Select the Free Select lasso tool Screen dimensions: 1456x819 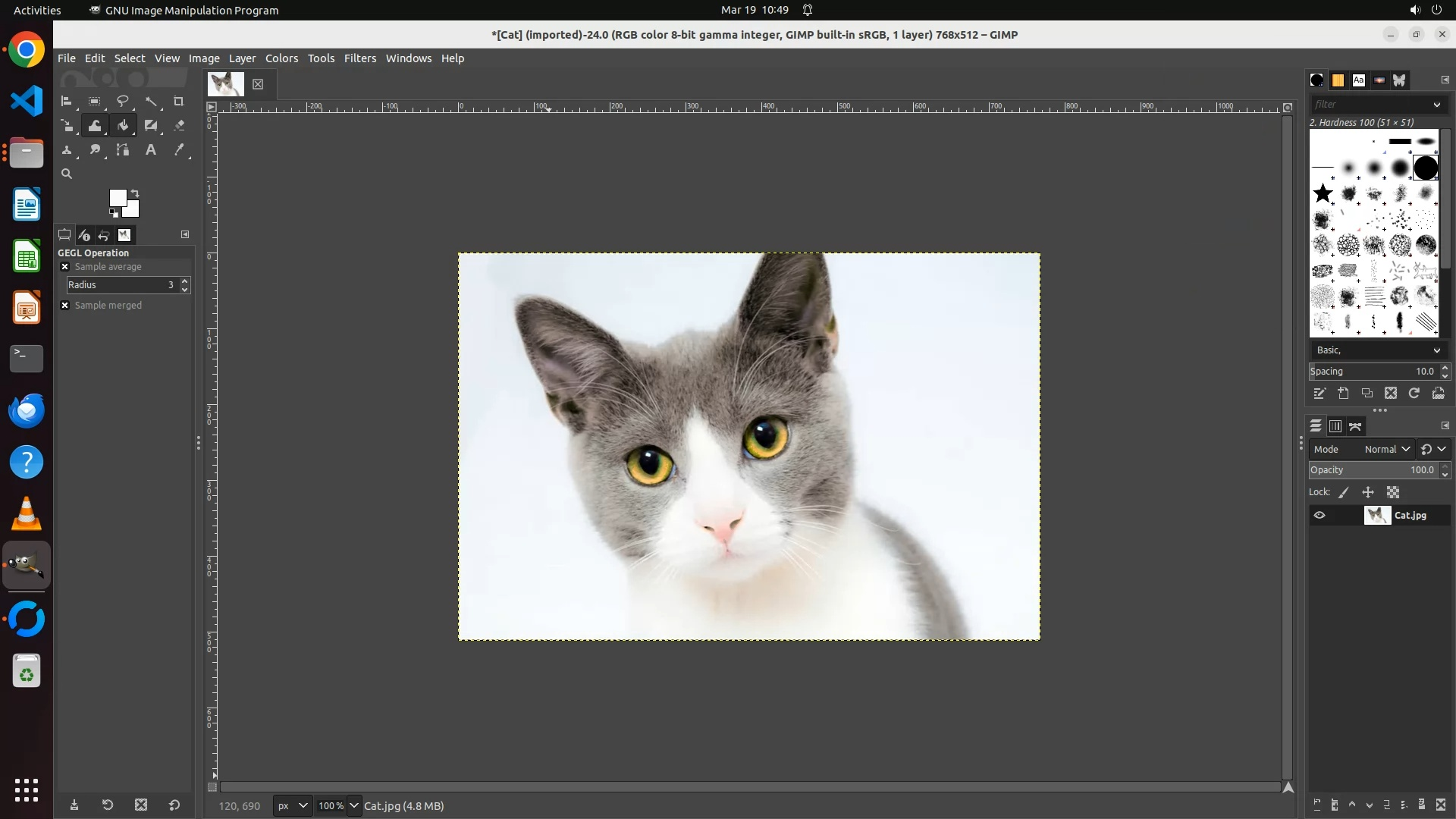click(x=123, y=102)
